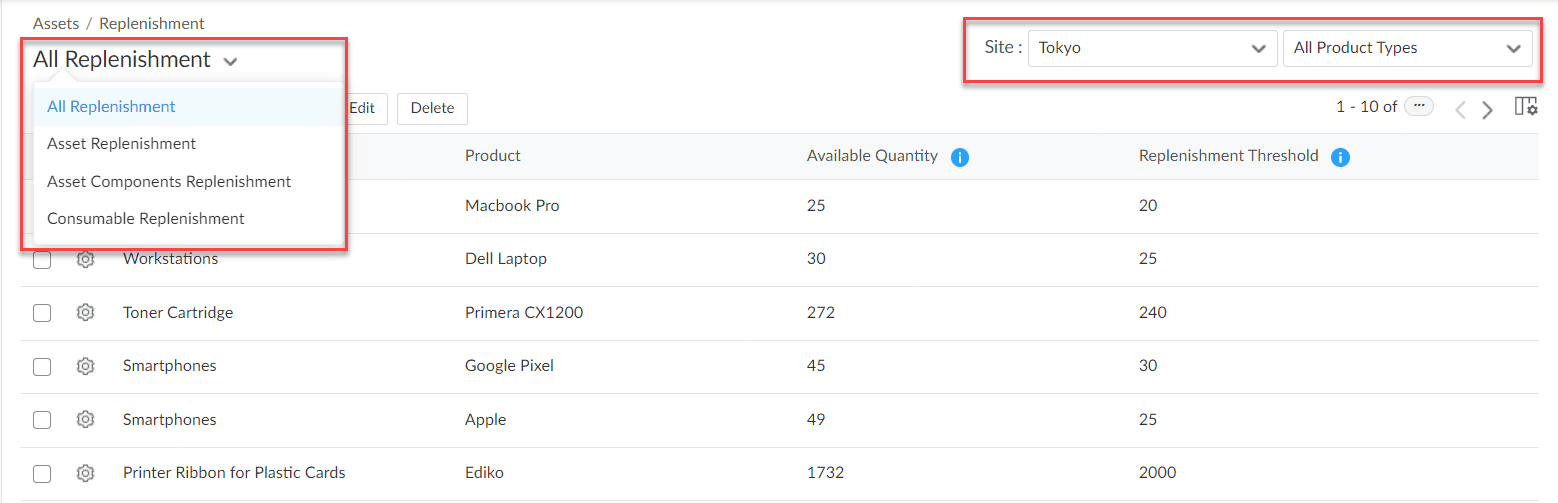Open the Site dropdown showing Tokyo
The image size is (1558, 503).
point(1152,48)
